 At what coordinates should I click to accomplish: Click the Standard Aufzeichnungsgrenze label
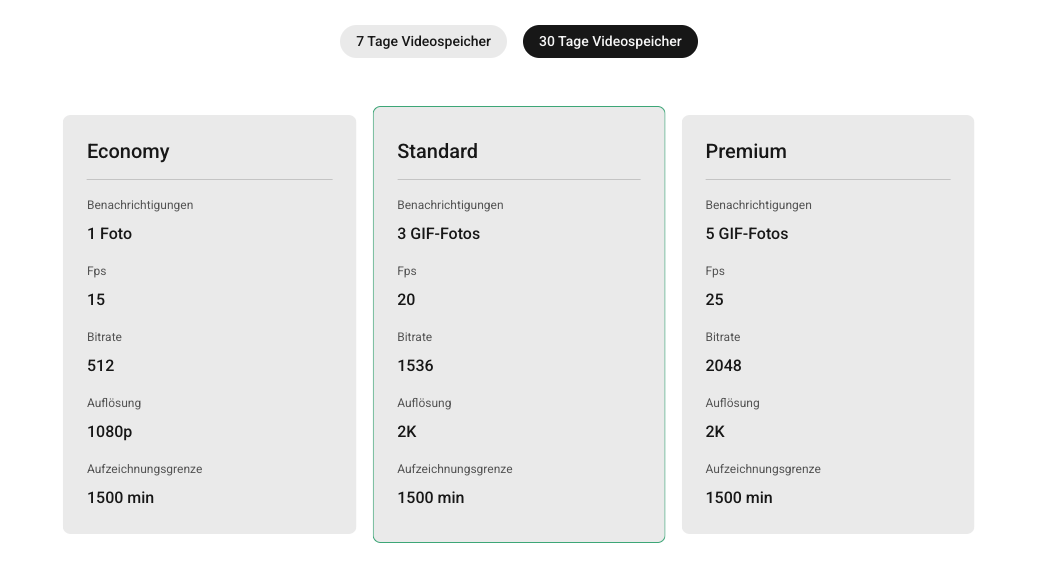454,469
